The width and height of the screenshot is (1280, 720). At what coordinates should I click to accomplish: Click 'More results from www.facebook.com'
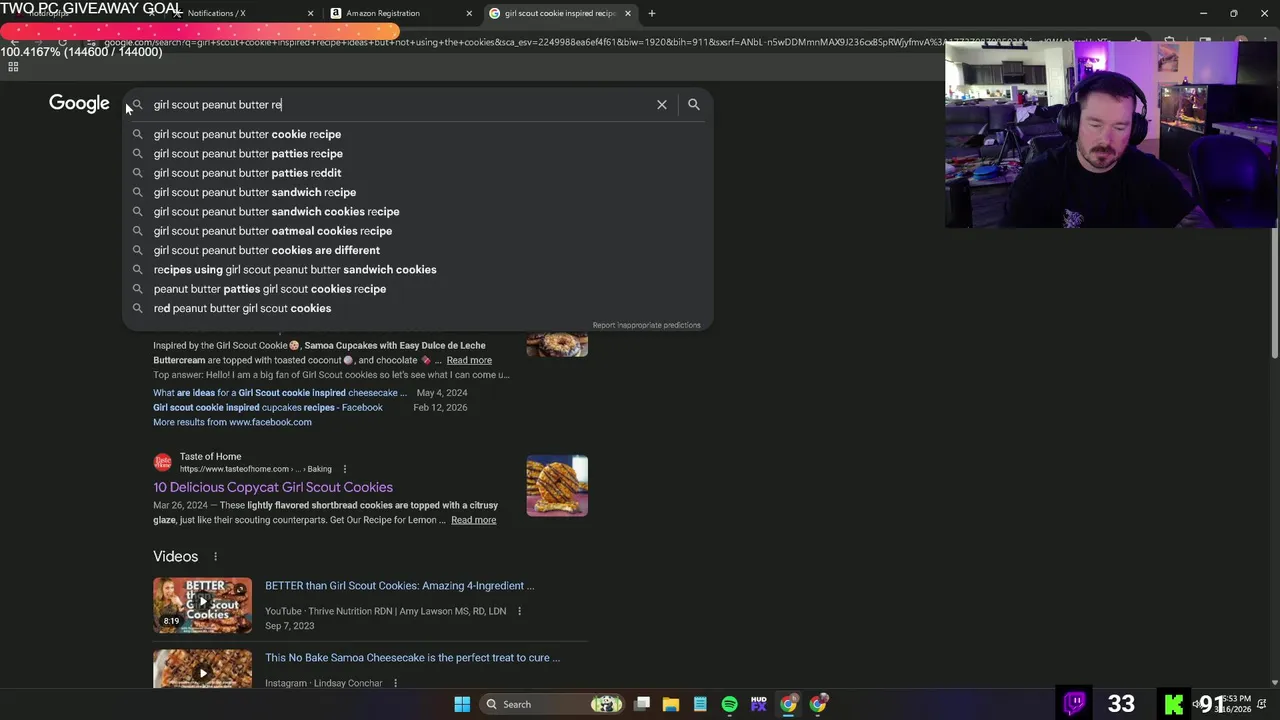click(x=232, y=422)
